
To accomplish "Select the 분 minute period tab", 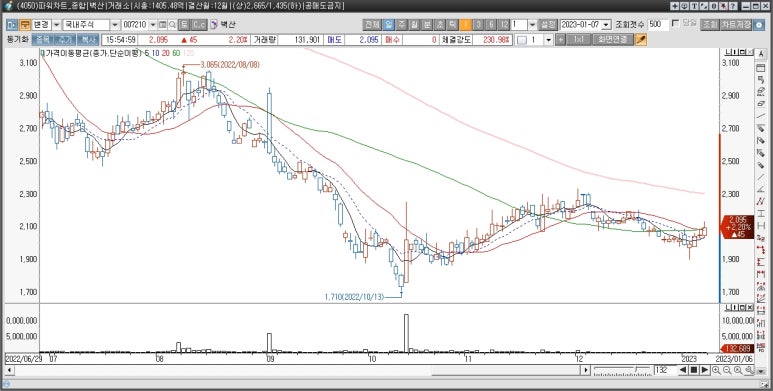I will pos(427,25).
